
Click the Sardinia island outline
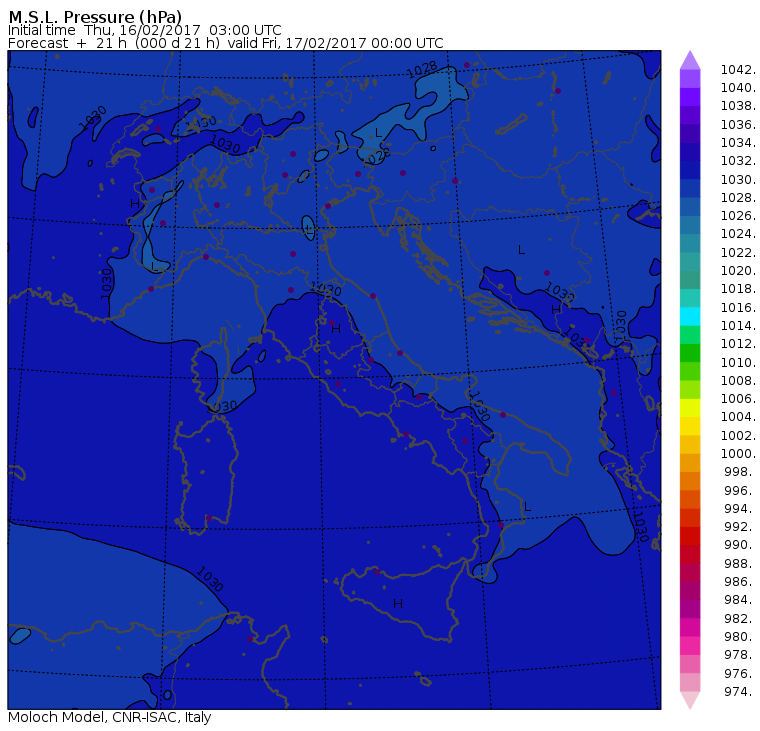pyautogui.click(x=206, y=474)
